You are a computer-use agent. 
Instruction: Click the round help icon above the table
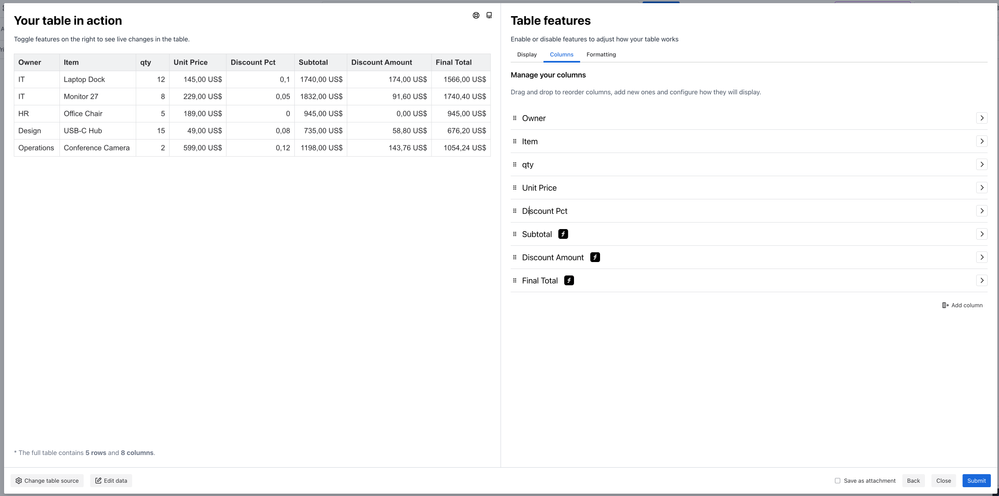pyautogui.click(x=476, y=15)
